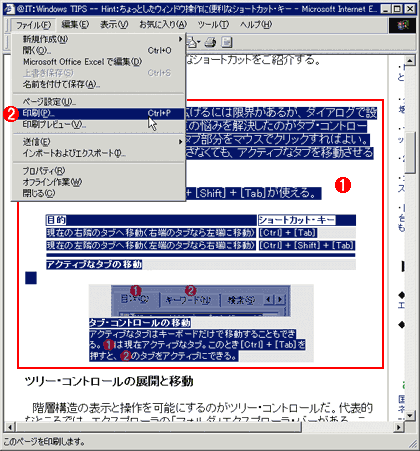Select 印刷(P)... from the File menu
The width and height of the screenshot is (420, 451).
98,113
